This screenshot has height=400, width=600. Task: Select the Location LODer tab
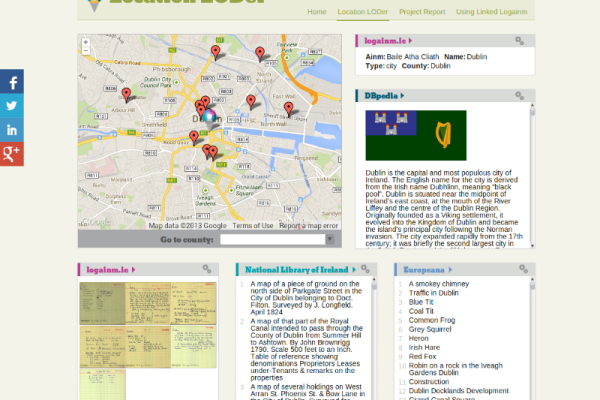tap(363, 12)
